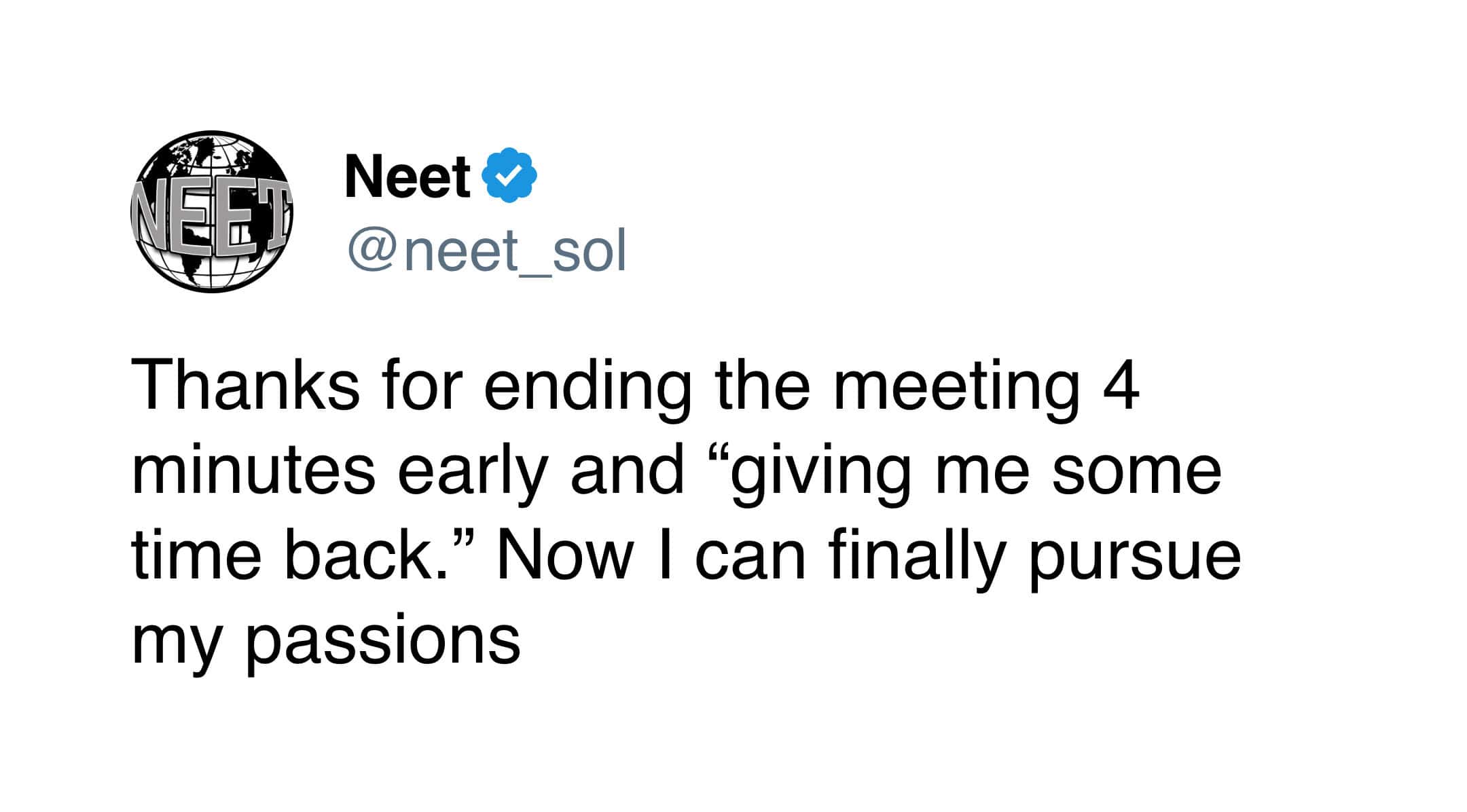Click the word "passions" in the tweet
The height and width of the screenshot is (812, 1467).
[x=382, y=642]
